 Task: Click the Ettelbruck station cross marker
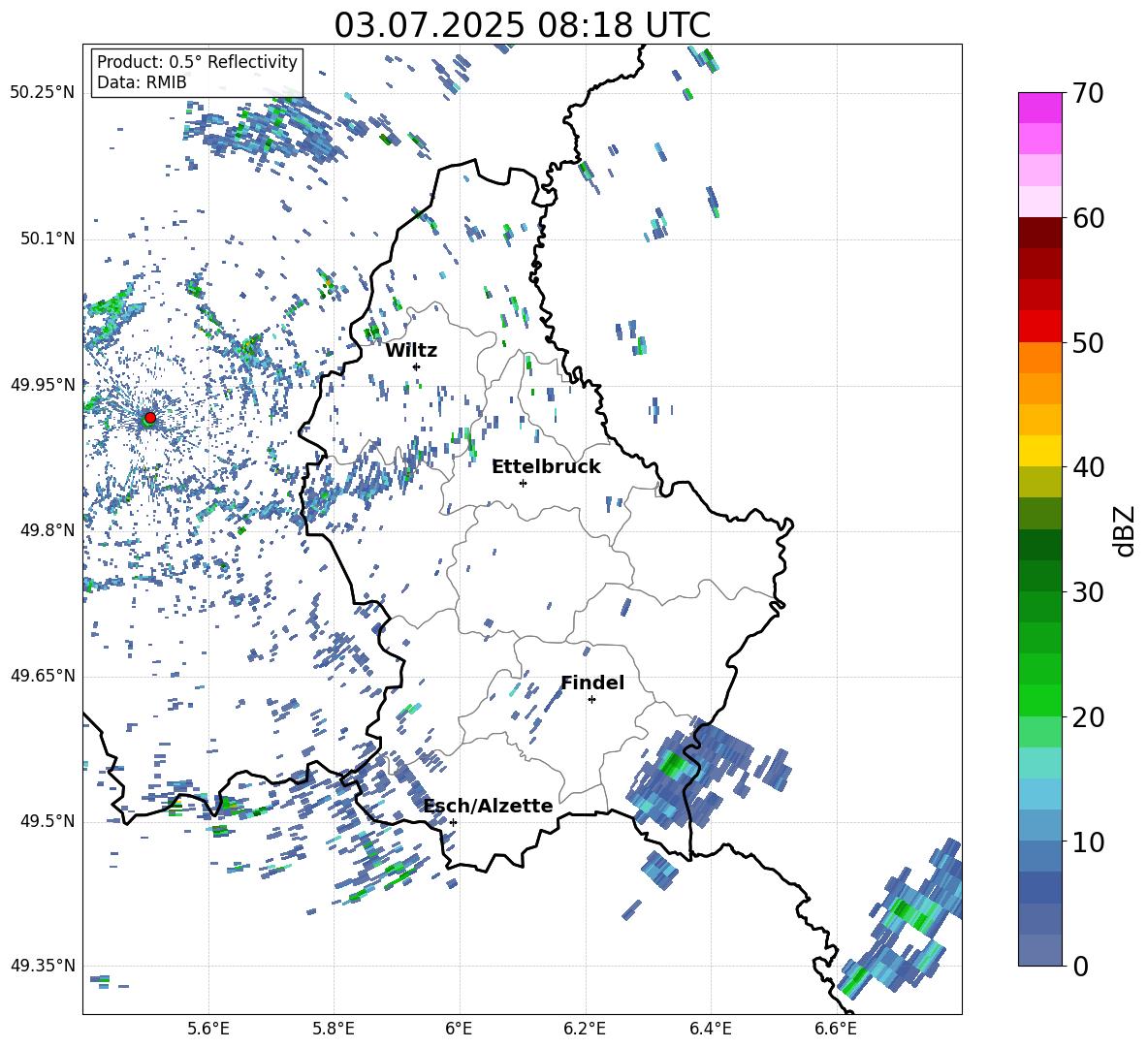click(523, 483)
